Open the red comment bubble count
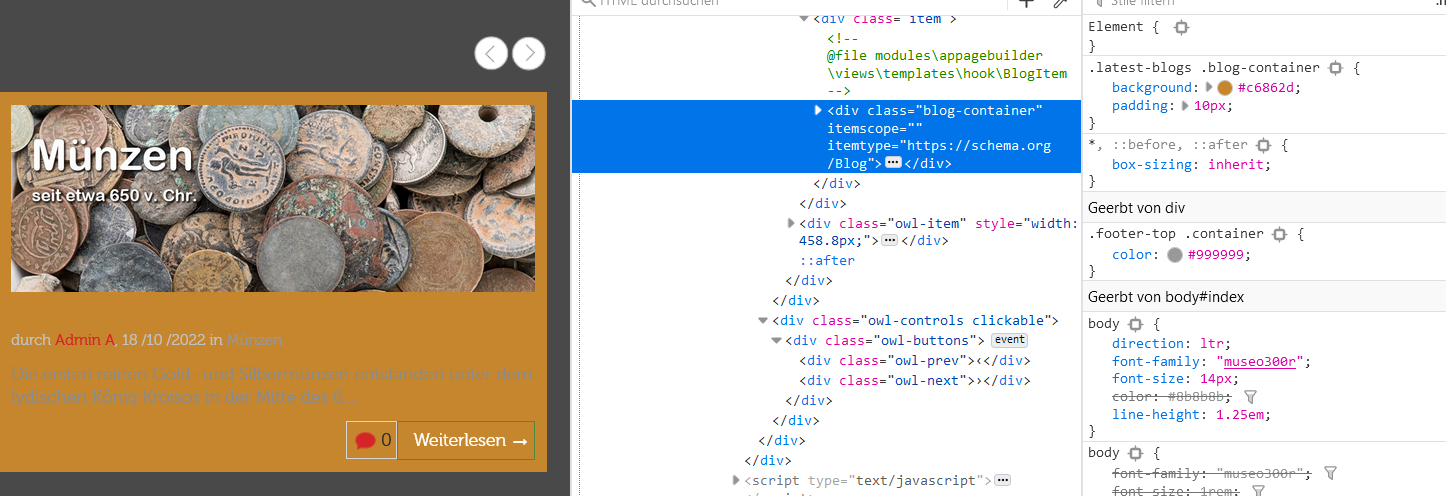This screenshot has width=1446, height=496. click(372, 440)
